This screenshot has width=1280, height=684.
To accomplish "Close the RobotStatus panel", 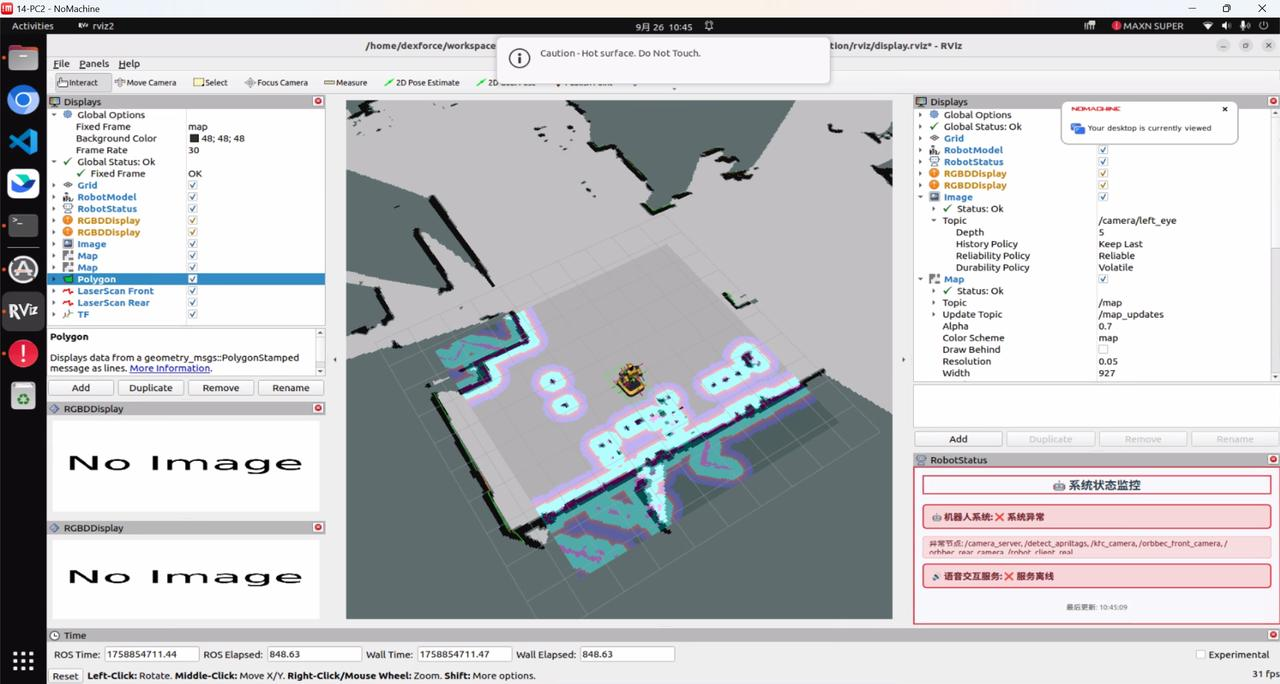I will coord(1273,460).
